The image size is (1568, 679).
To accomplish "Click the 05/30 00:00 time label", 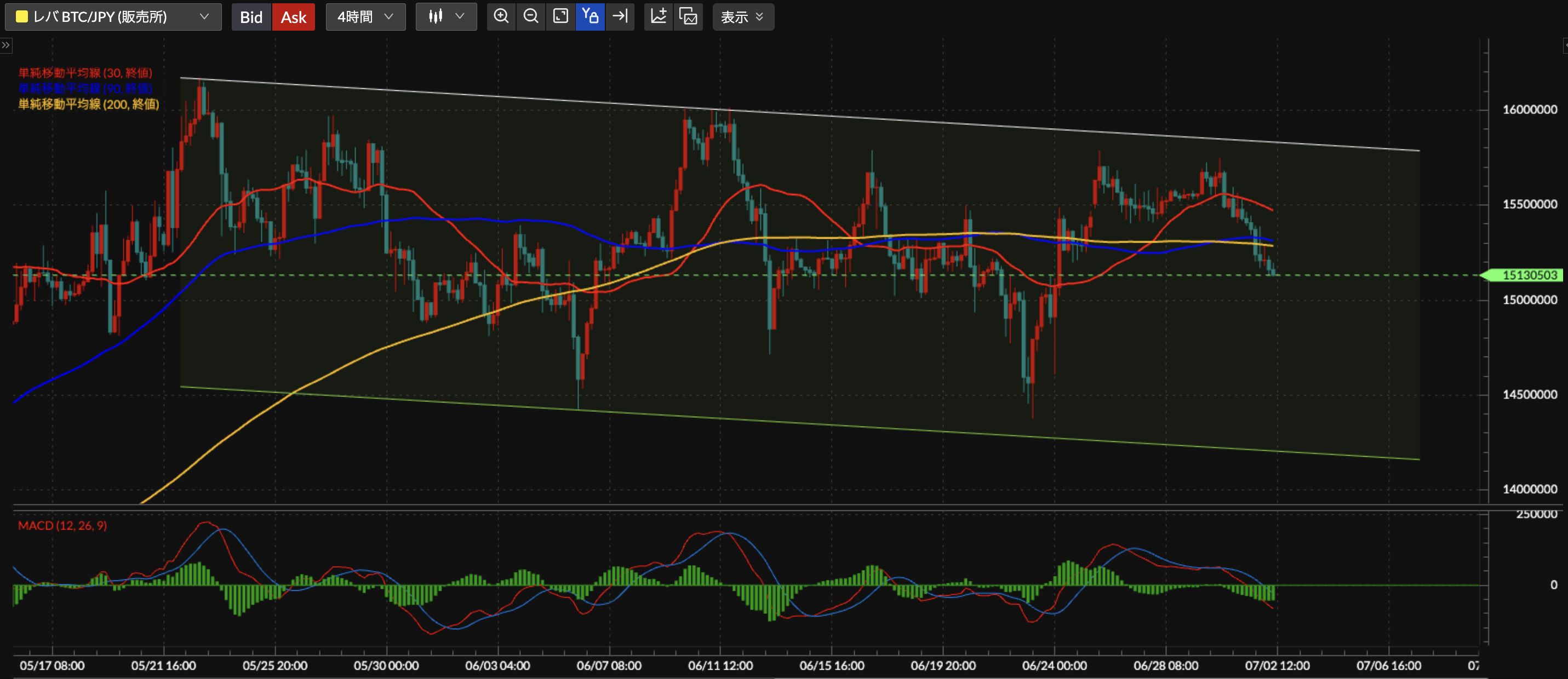I will click(387, 666).
